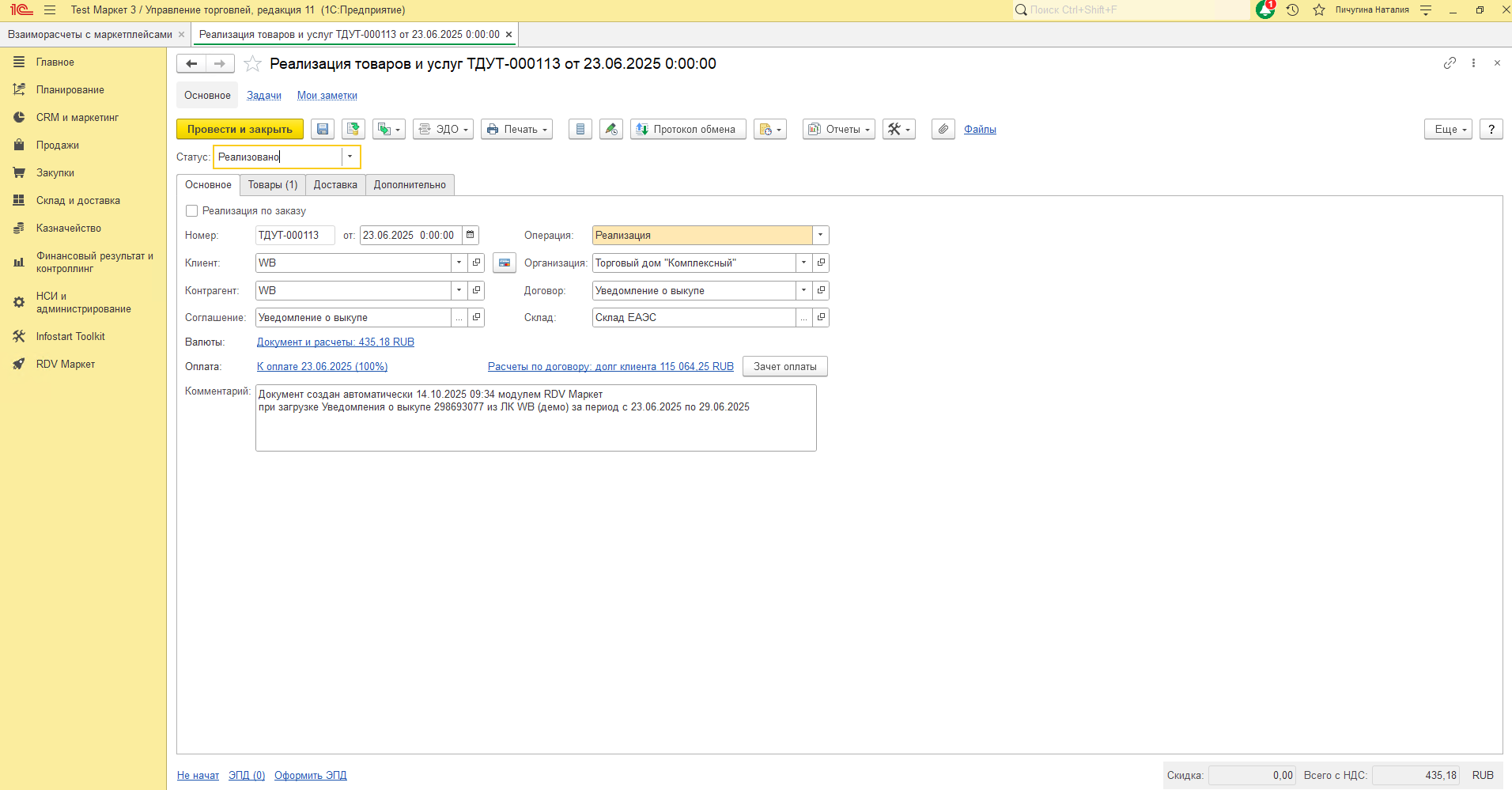Click the search field Поиск Ctrl+Shift+F

[1131, 10]
